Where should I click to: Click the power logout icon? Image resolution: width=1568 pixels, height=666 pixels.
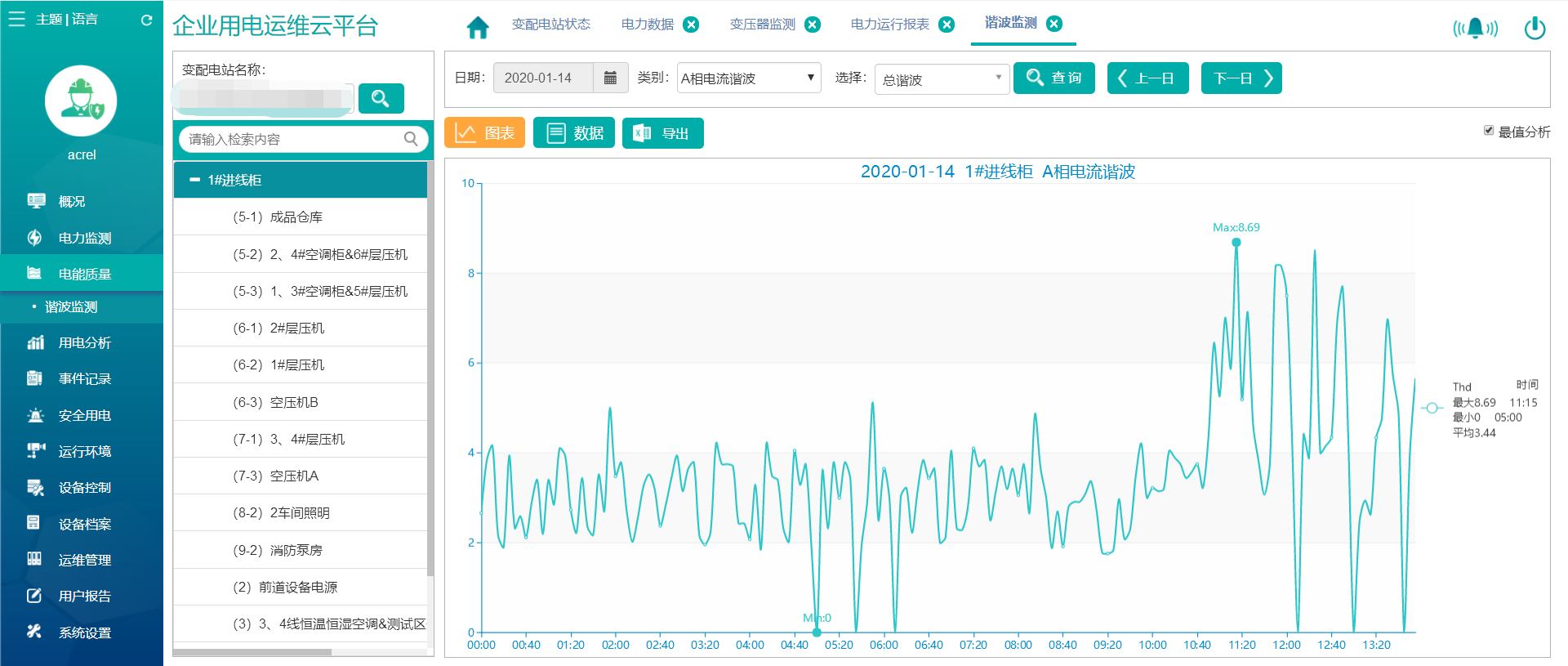click(1535, 28)
